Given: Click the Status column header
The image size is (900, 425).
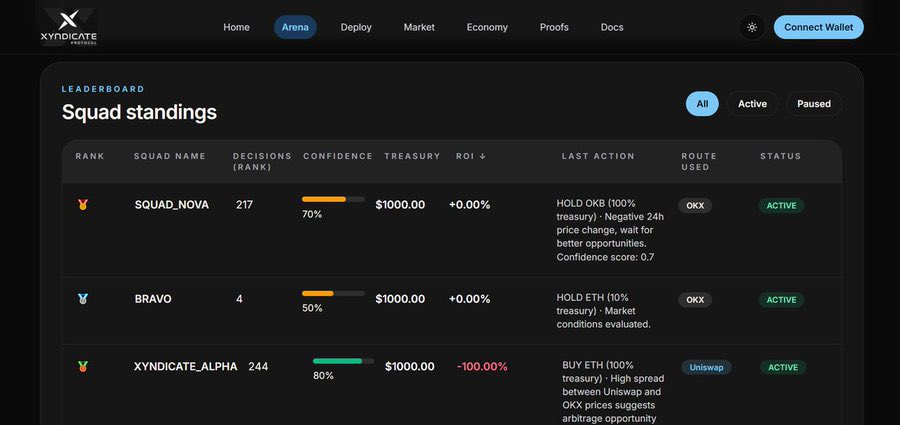Looking at the screenshot, I should click(781, 156).
